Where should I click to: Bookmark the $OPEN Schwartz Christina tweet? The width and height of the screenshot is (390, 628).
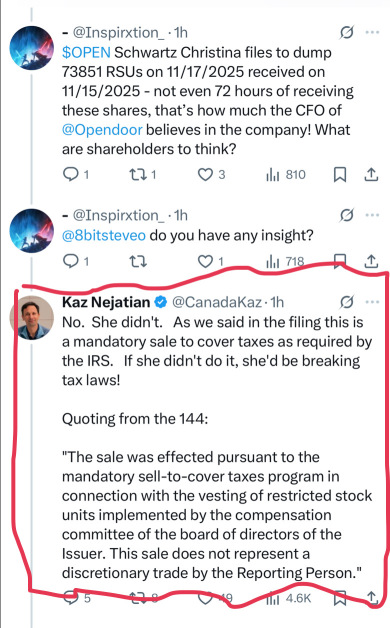click(x=340, y=175)
